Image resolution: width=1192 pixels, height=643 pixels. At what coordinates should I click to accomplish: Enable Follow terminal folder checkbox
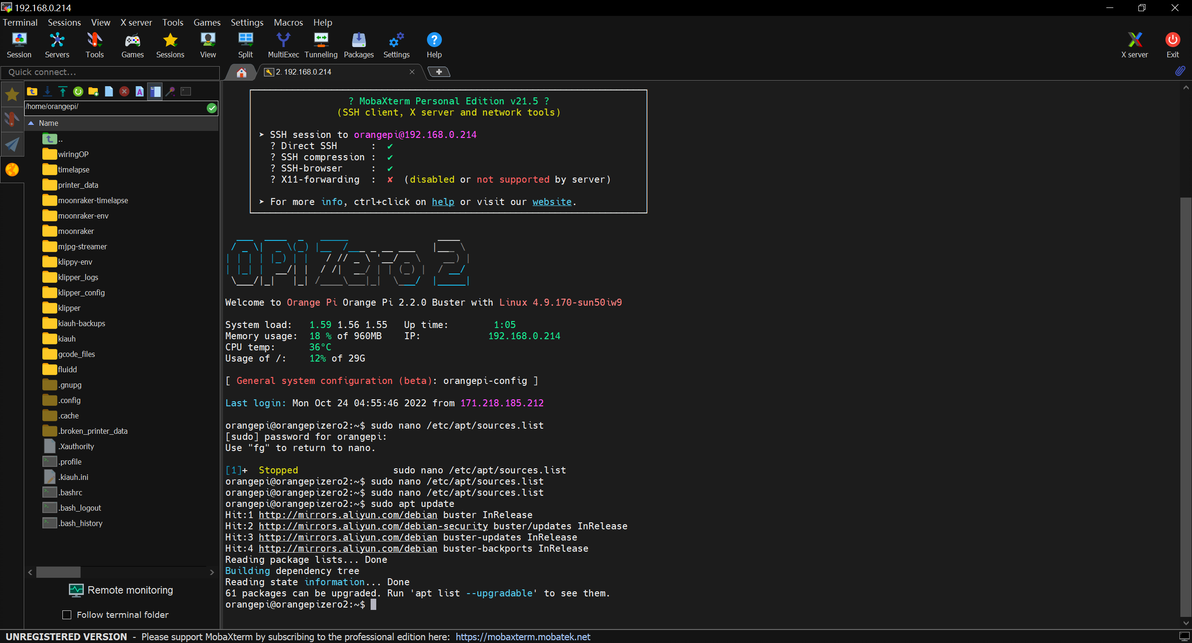click(x=67, y=615)
